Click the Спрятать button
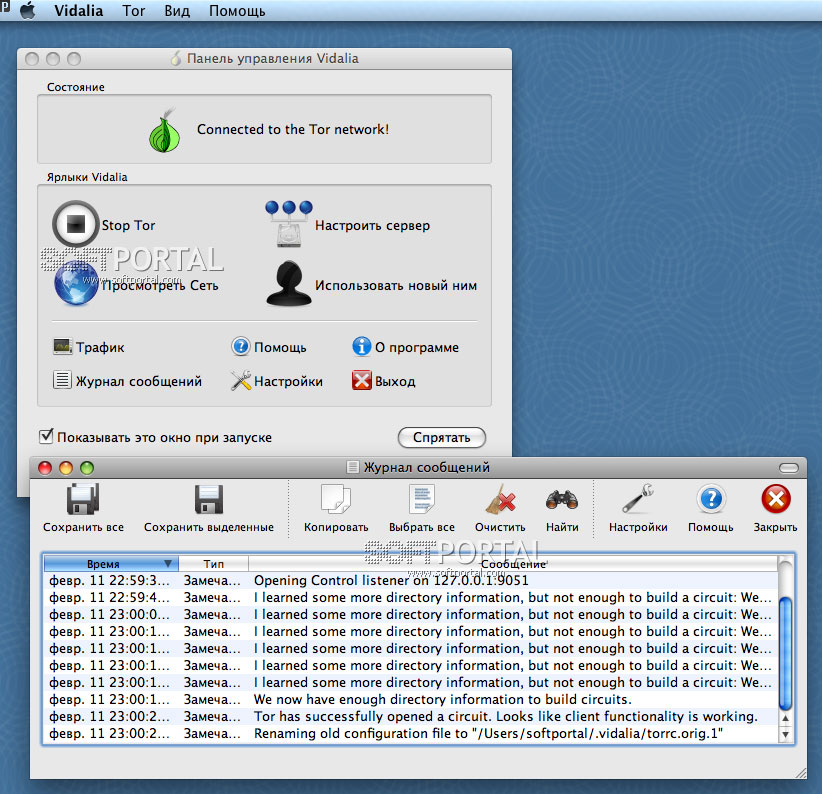 (441, 437)
